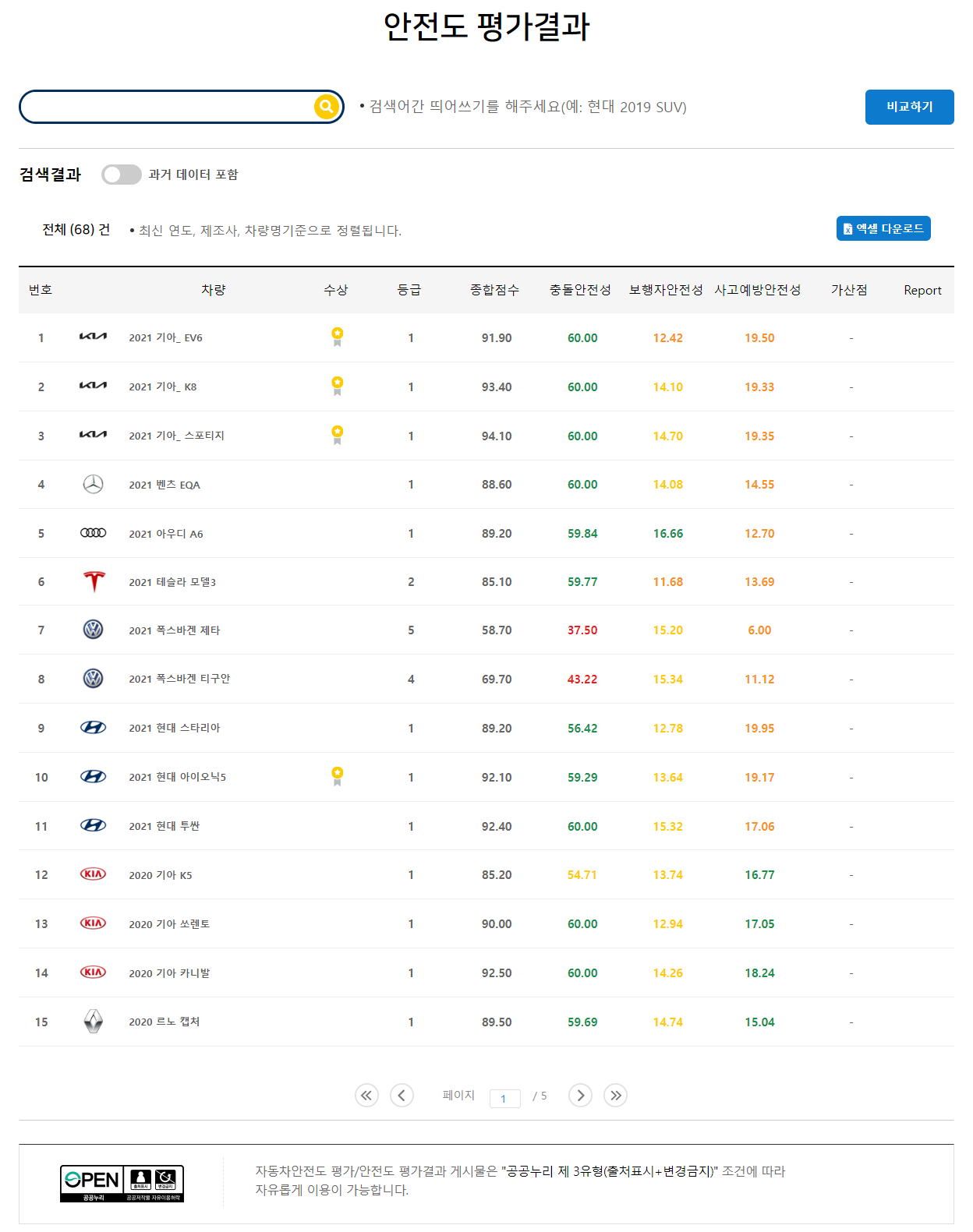
Task: Click the Hyundai logo in the 투싼 row
Action: [x=94, y=825]
